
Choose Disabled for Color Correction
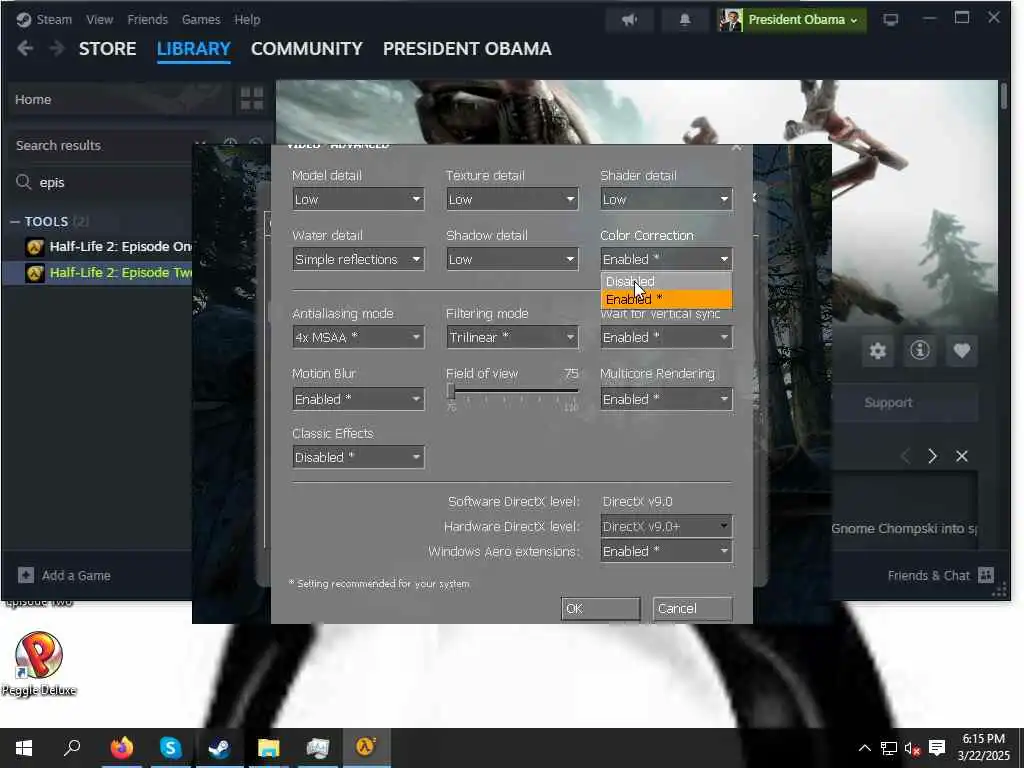click(x=666, y=281)
